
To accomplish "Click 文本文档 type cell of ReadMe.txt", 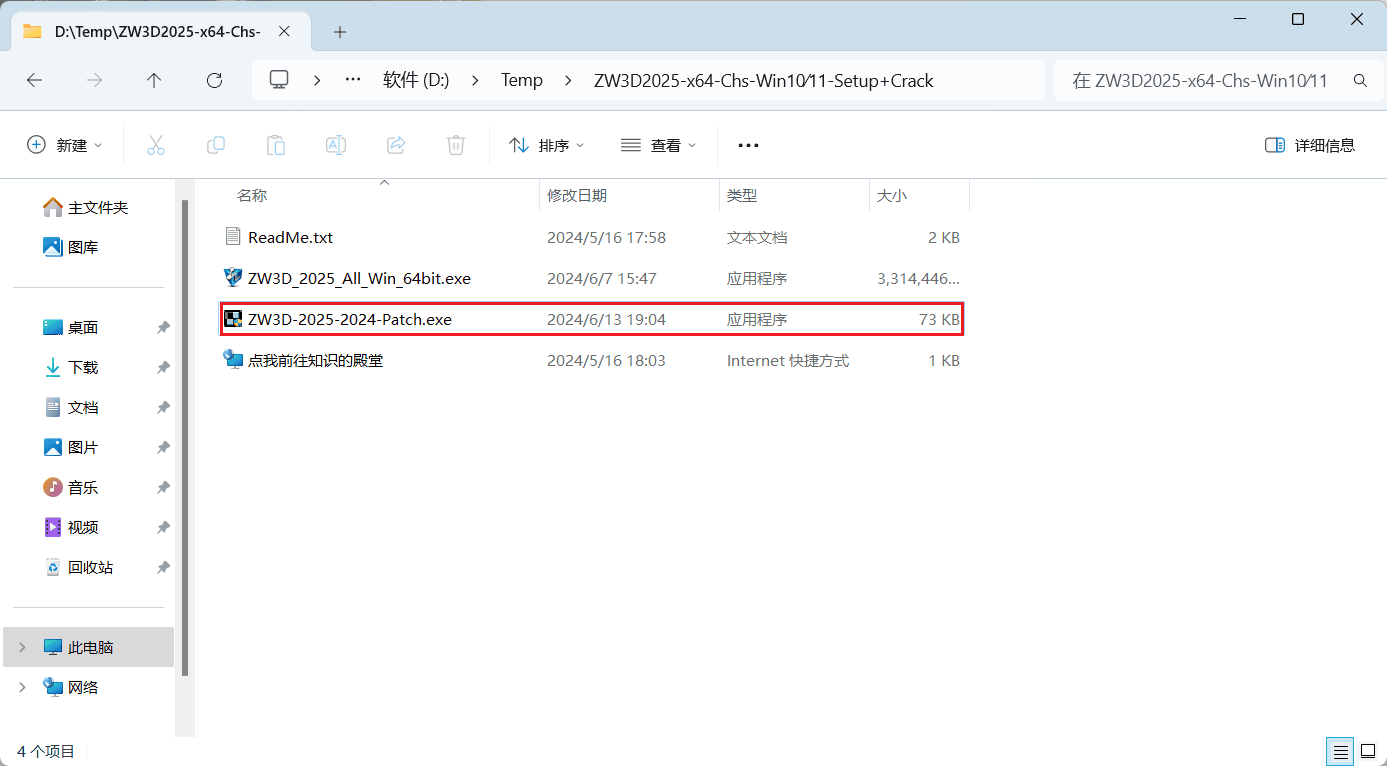I will point(757,237).
